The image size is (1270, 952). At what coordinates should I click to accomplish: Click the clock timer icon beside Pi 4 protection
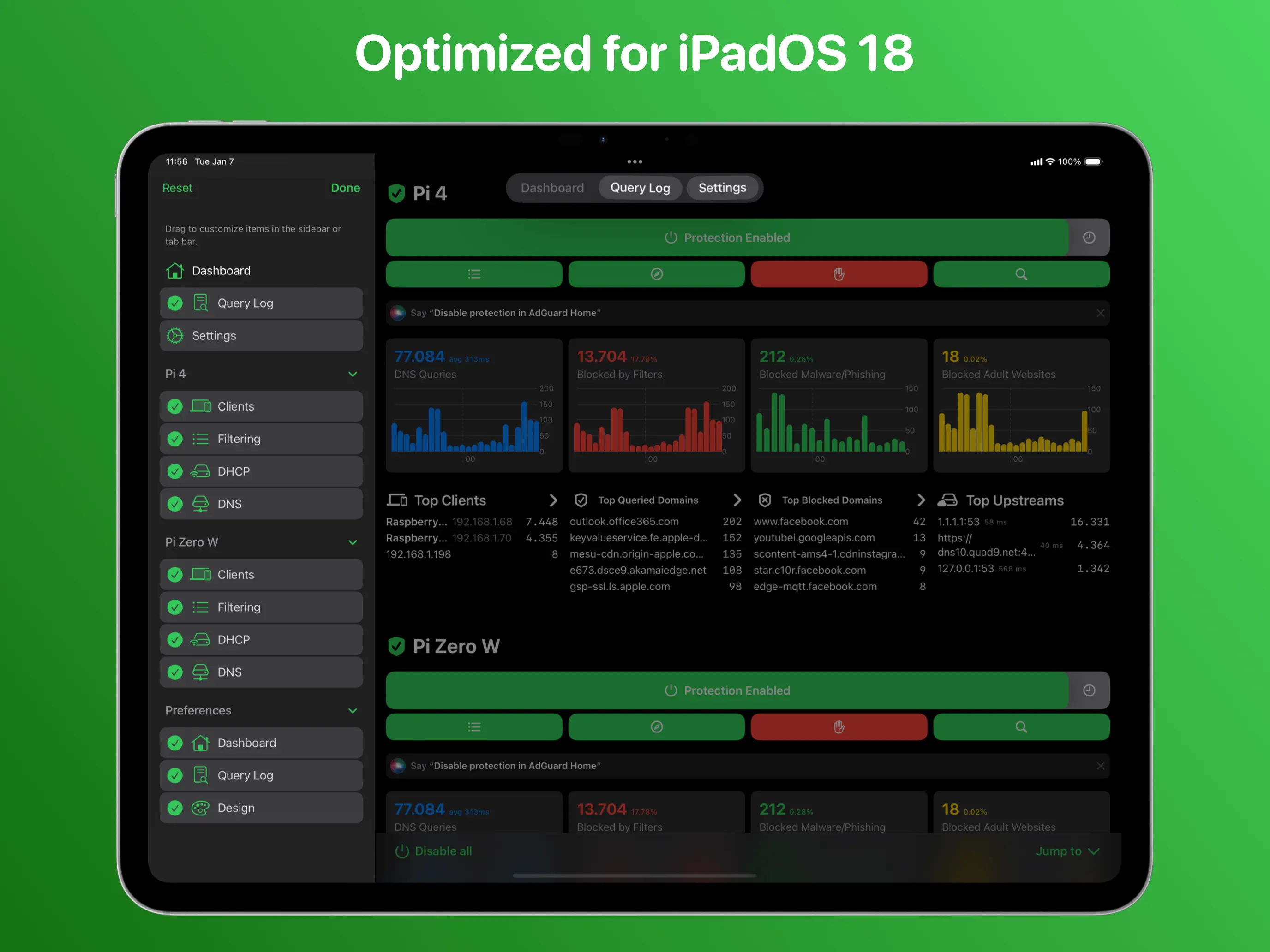click(x=1089, y=238)
